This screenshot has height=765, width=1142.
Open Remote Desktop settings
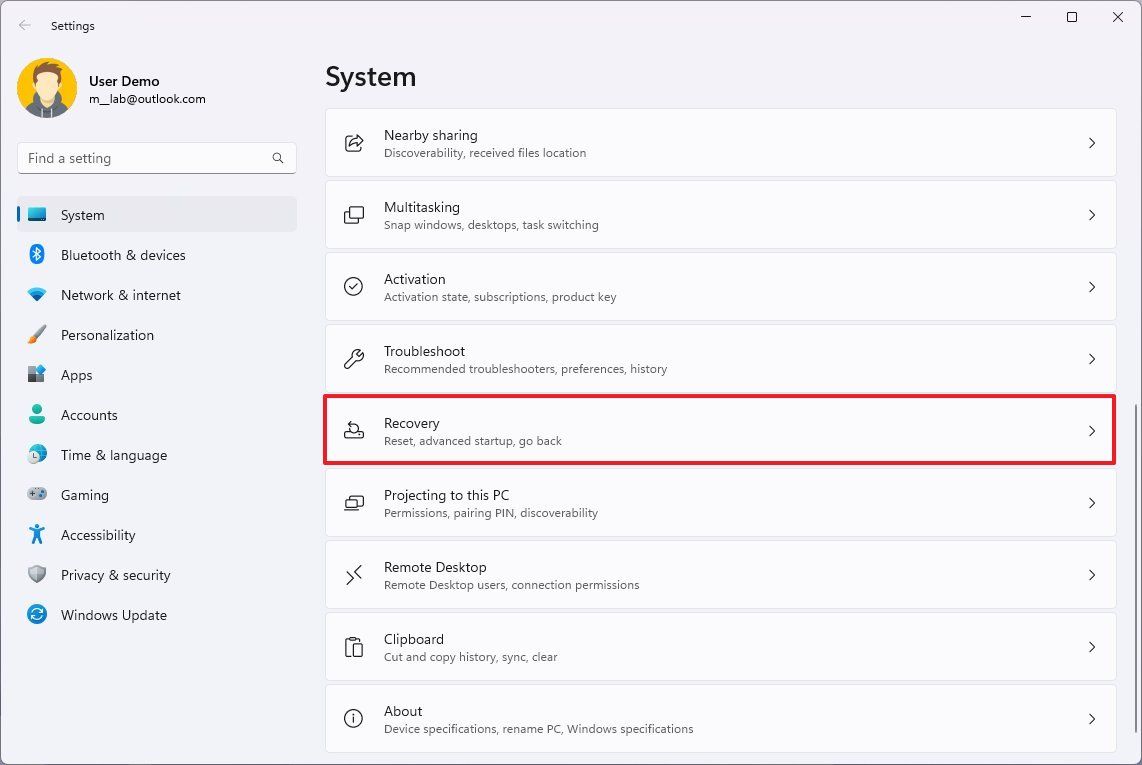[720, 574]
